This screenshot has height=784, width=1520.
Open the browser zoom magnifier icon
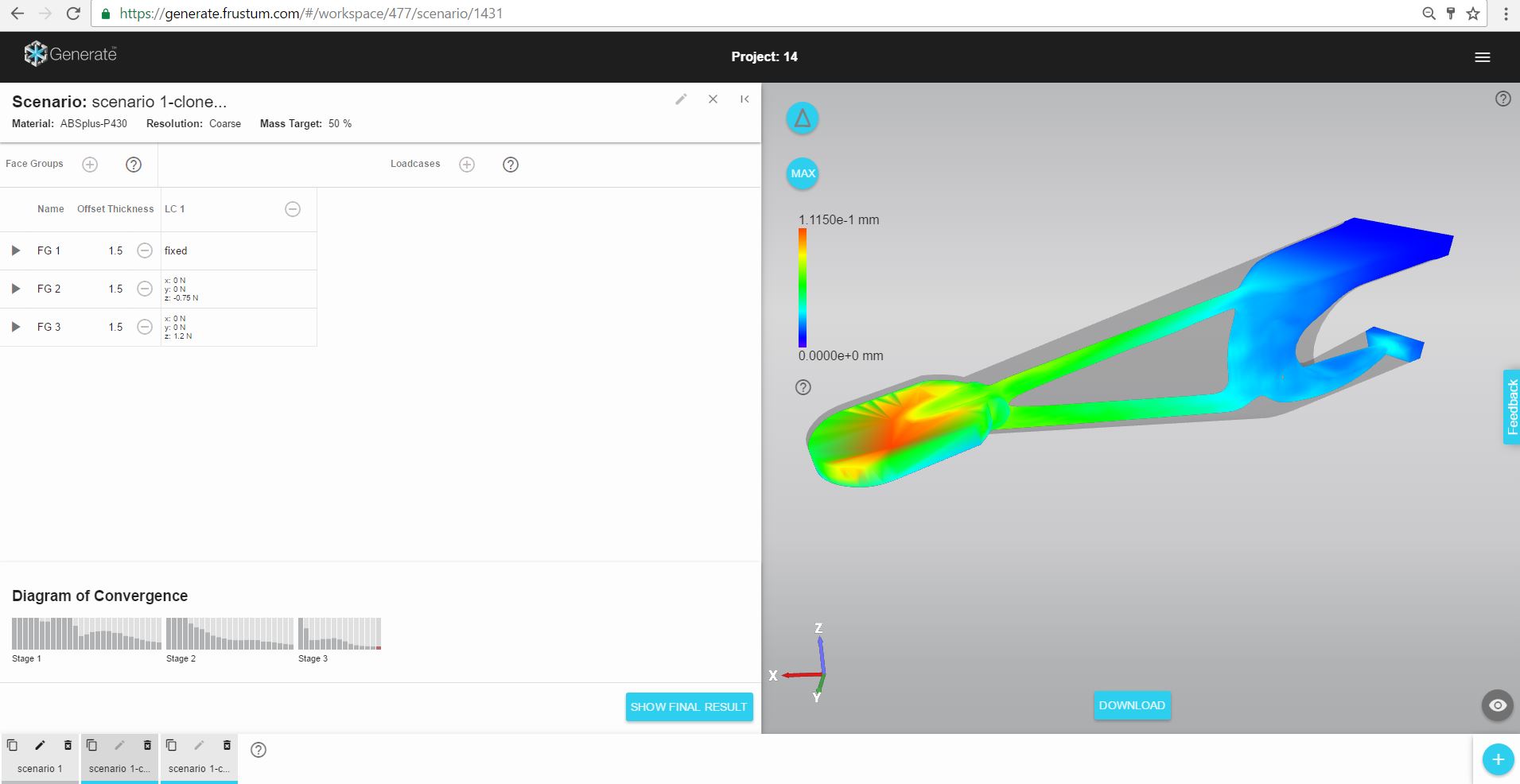click(x=1429, y=14)
